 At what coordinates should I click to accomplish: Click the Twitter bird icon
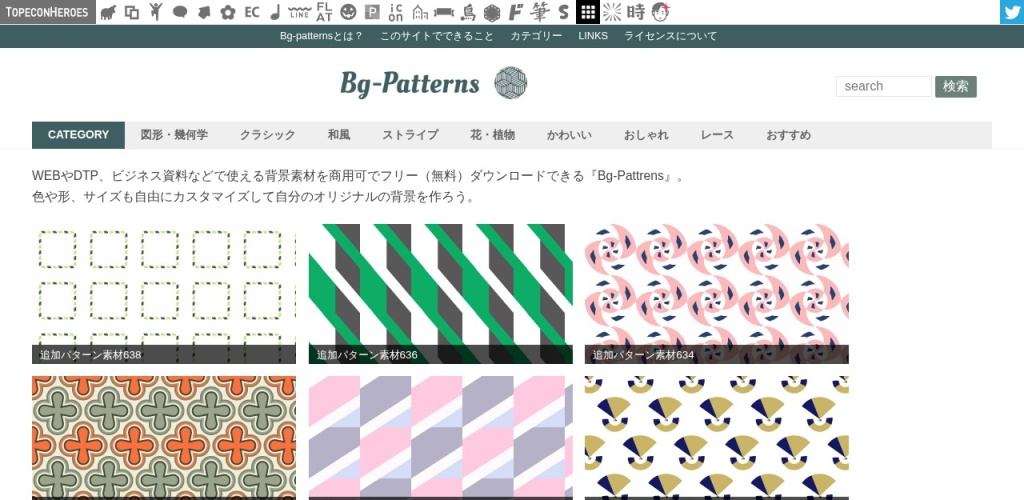[x=1011, y=12]
